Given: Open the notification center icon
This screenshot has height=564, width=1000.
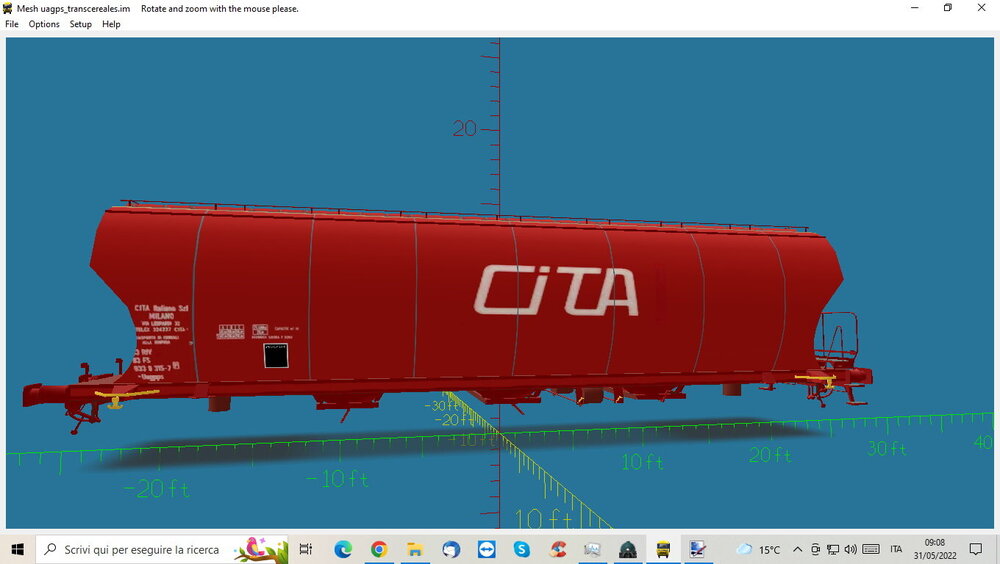Looking at the screenshot, I should (976, 549).
